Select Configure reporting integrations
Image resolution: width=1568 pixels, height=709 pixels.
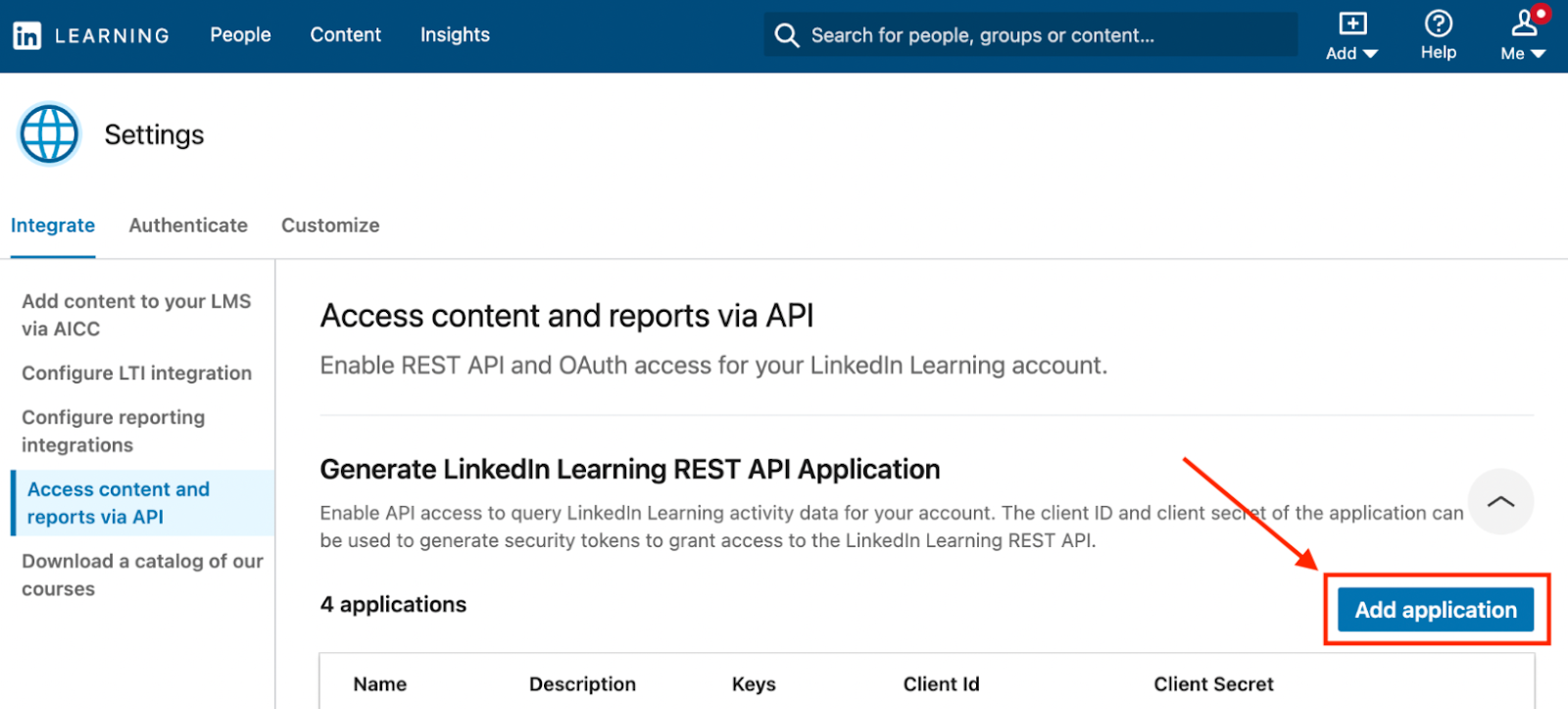pos(114,430)
